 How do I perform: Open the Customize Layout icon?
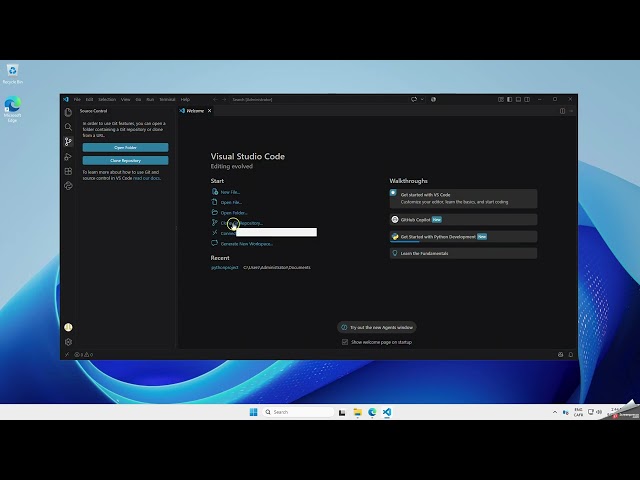[501, 99]
